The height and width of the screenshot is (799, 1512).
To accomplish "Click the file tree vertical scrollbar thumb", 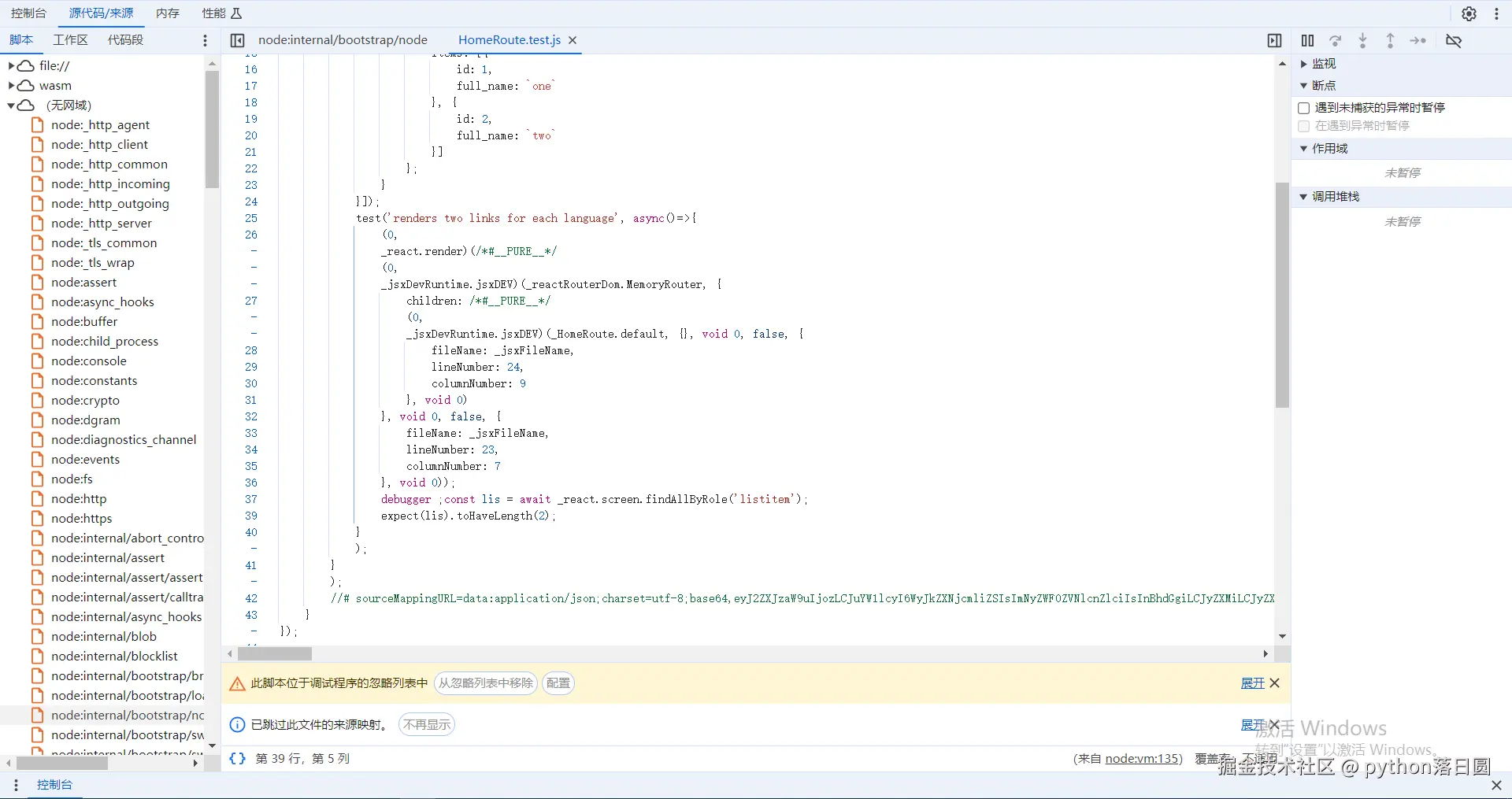I will point(212,130).
